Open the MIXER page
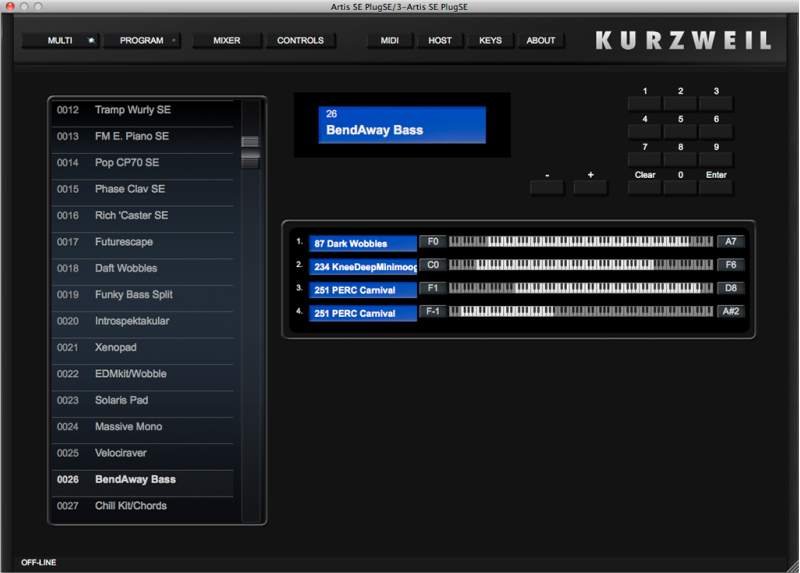This screenshot has width=800, height=573. point(227,41)
